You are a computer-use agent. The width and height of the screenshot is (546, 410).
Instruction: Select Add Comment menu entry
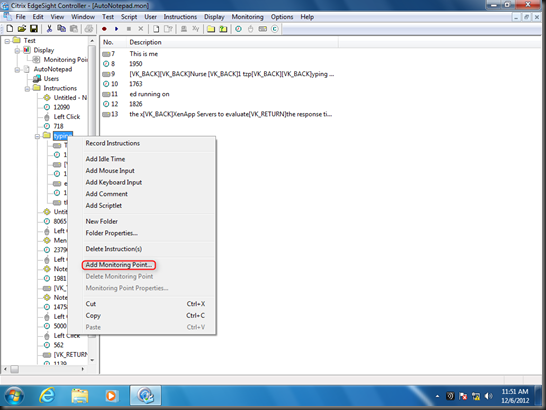pos(107,194)
